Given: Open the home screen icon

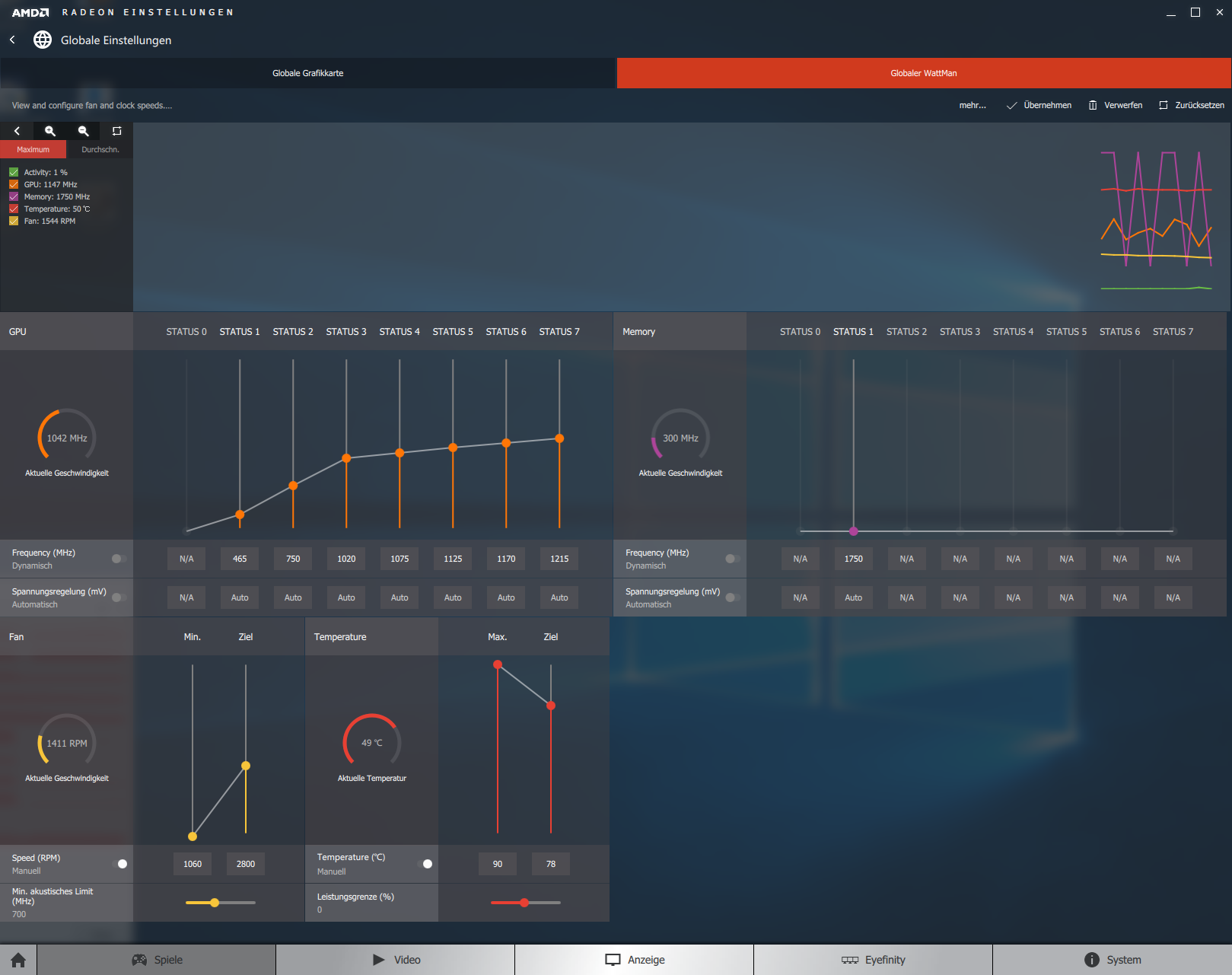Looking at the screenshot, I should pyautogui.click(x=18, y=960).
